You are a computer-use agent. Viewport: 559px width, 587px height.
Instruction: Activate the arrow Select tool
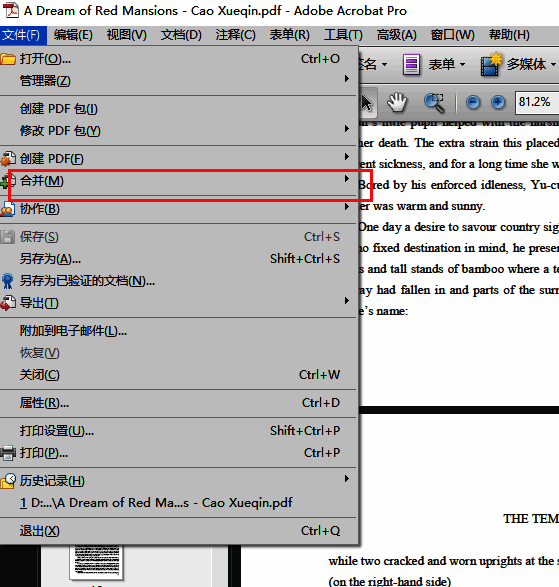click(367, 102)
